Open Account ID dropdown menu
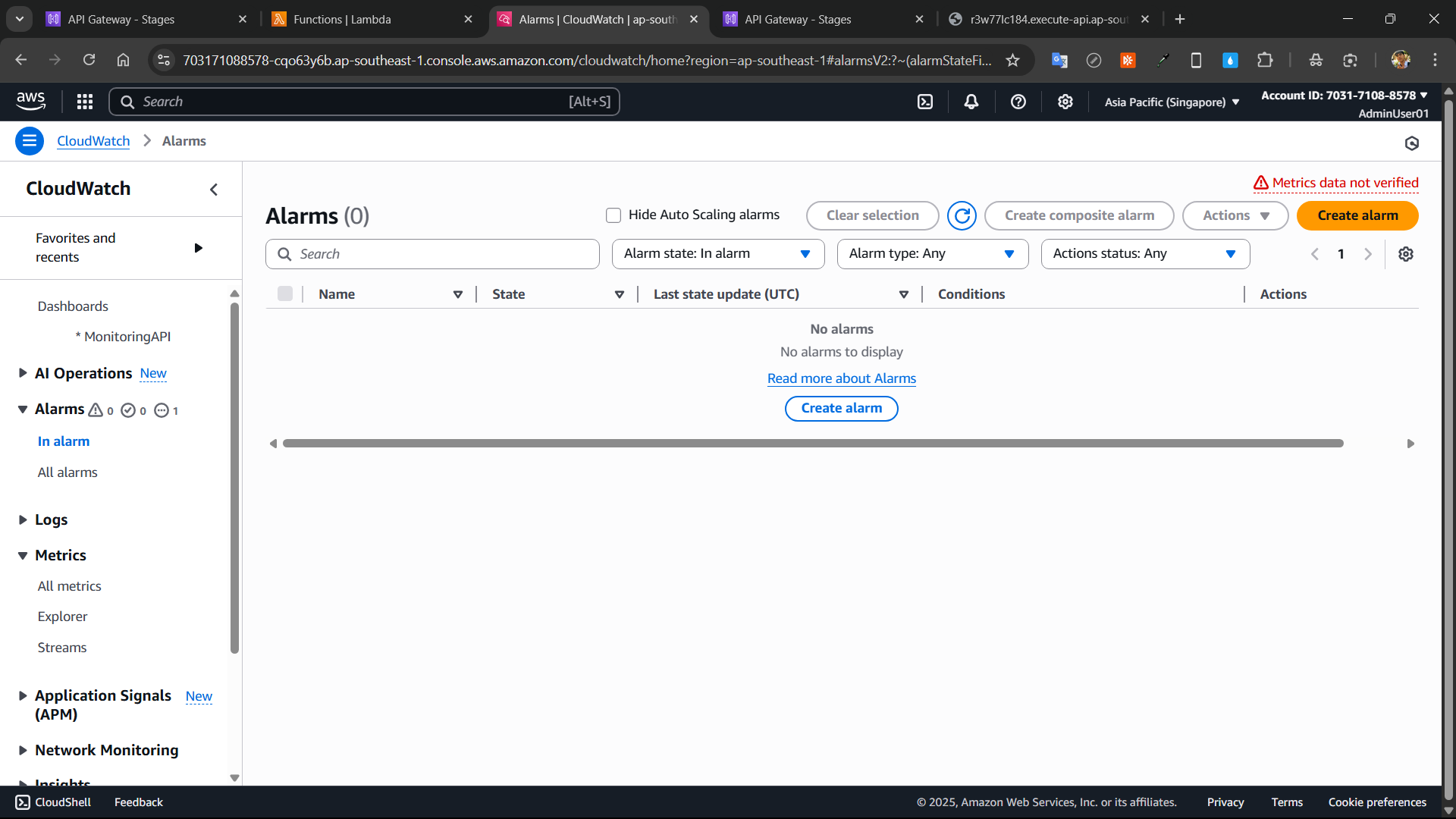 1345,96
